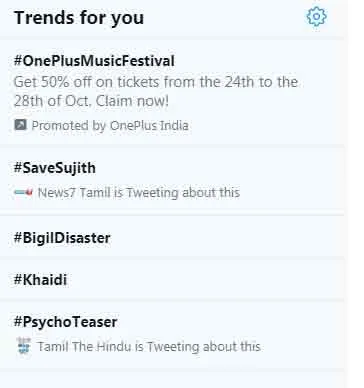Click News7 Tamil avatar icon
364x388 pixels.
pos(23,192)
